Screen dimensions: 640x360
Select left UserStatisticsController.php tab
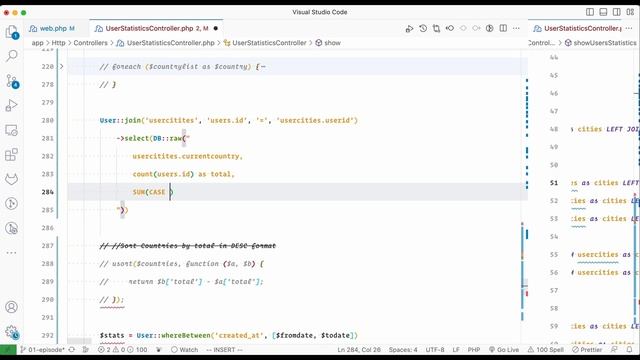click(x=156, y=29)
